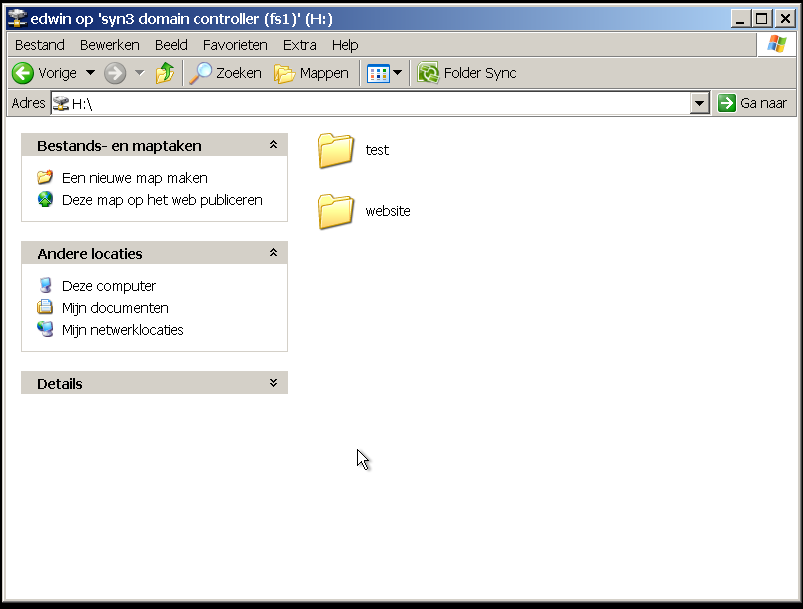The image size is (803, 609).
Task: Select the website folder icon
Action: 336,212
